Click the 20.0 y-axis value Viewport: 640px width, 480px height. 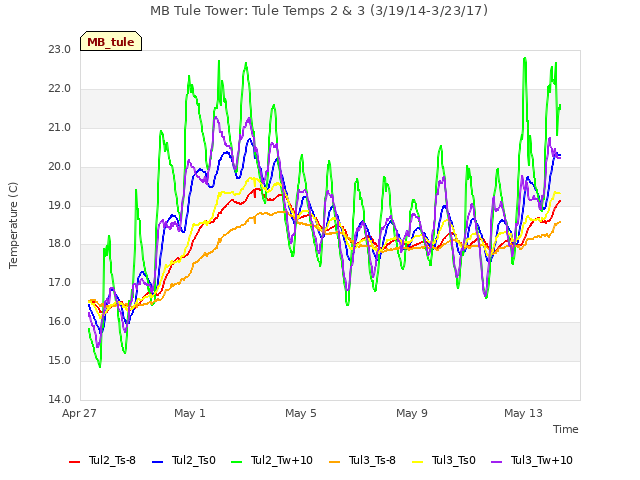coord(60,167)
